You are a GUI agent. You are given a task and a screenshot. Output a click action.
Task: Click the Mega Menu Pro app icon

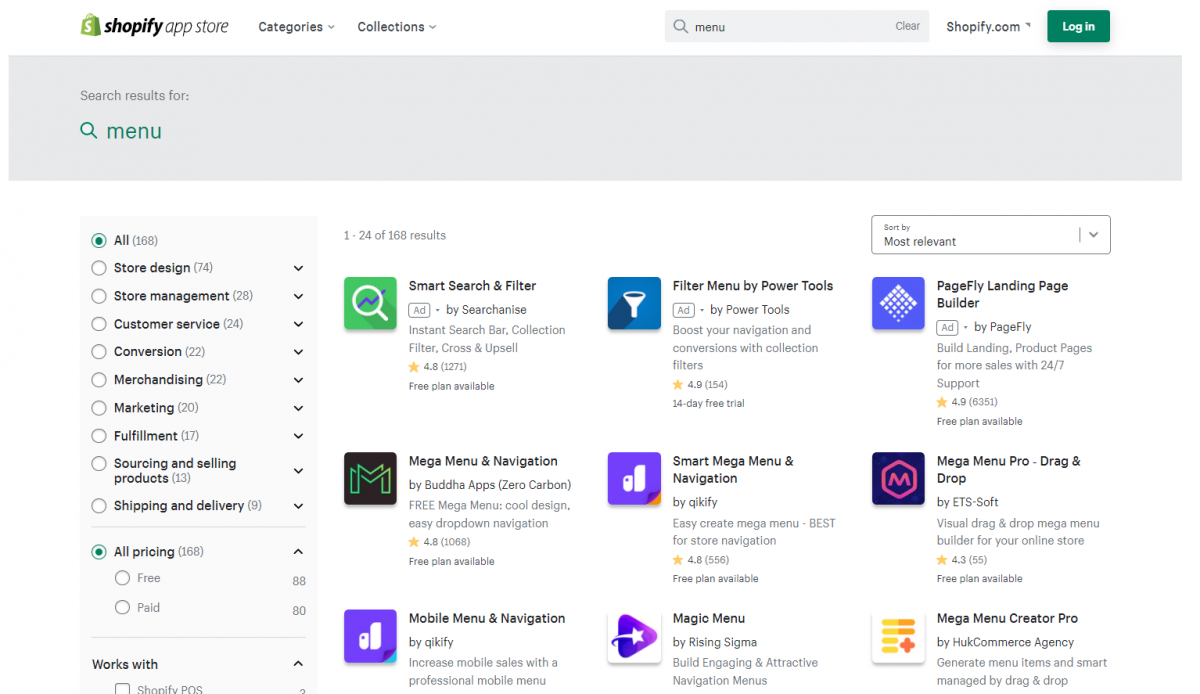coord(898,478)
